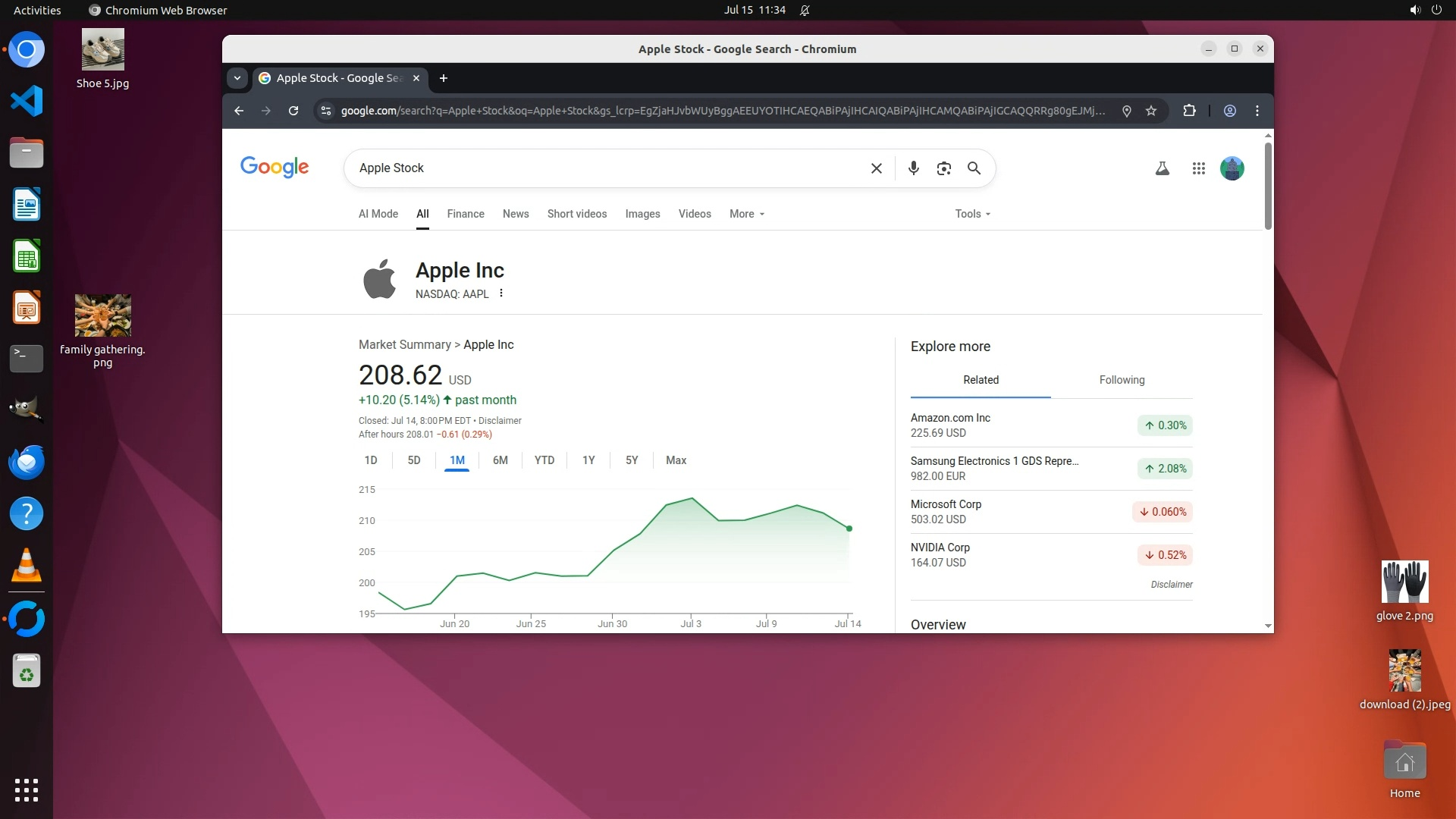This screenshot has height=819, width=1456.
Task: Click the Market Summary breadcrumb link
Action: [404, 345]
